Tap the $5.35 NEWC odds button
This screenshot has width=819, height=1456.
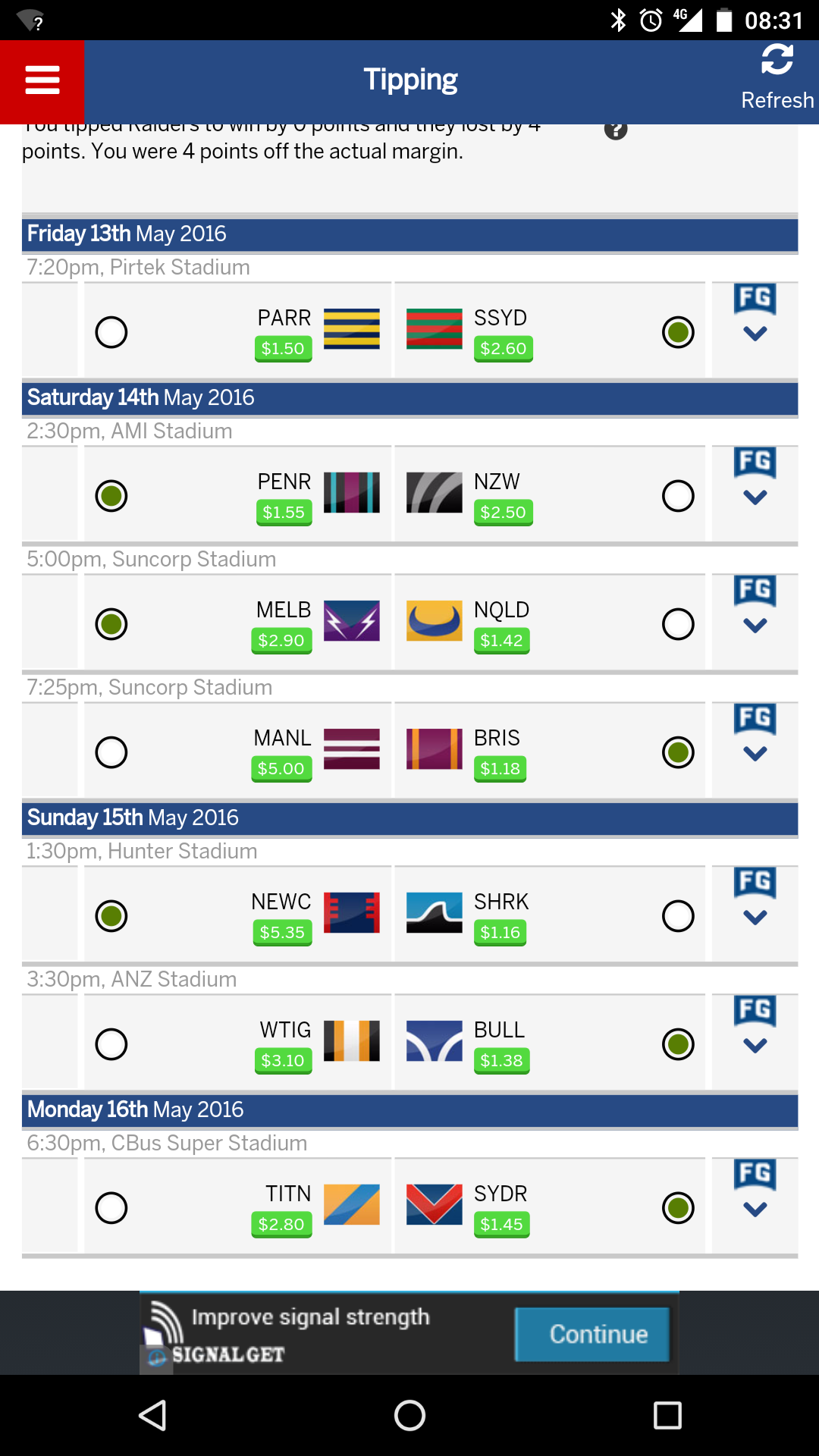click(282, 932)
